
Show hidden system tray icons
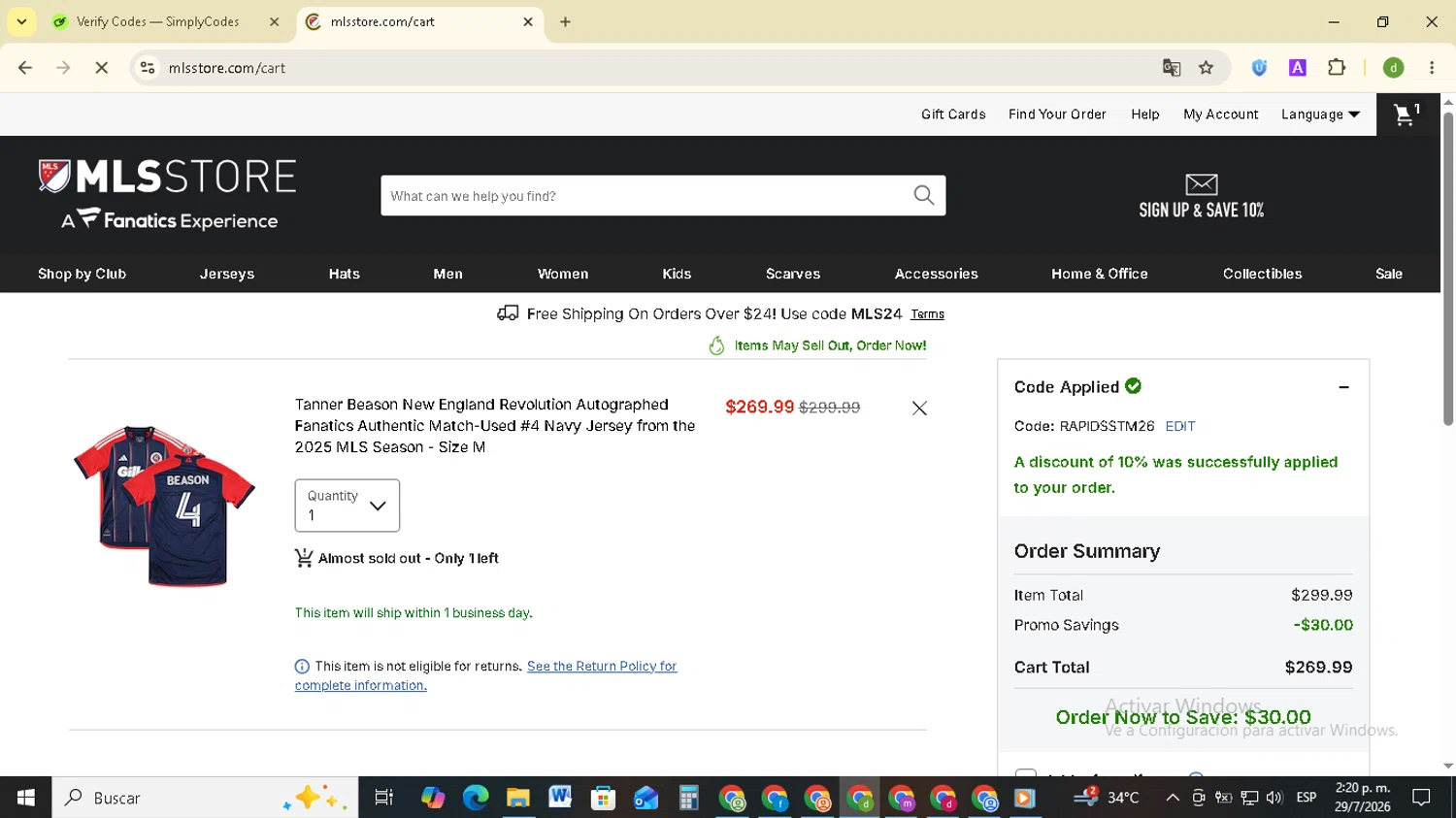1173,798
